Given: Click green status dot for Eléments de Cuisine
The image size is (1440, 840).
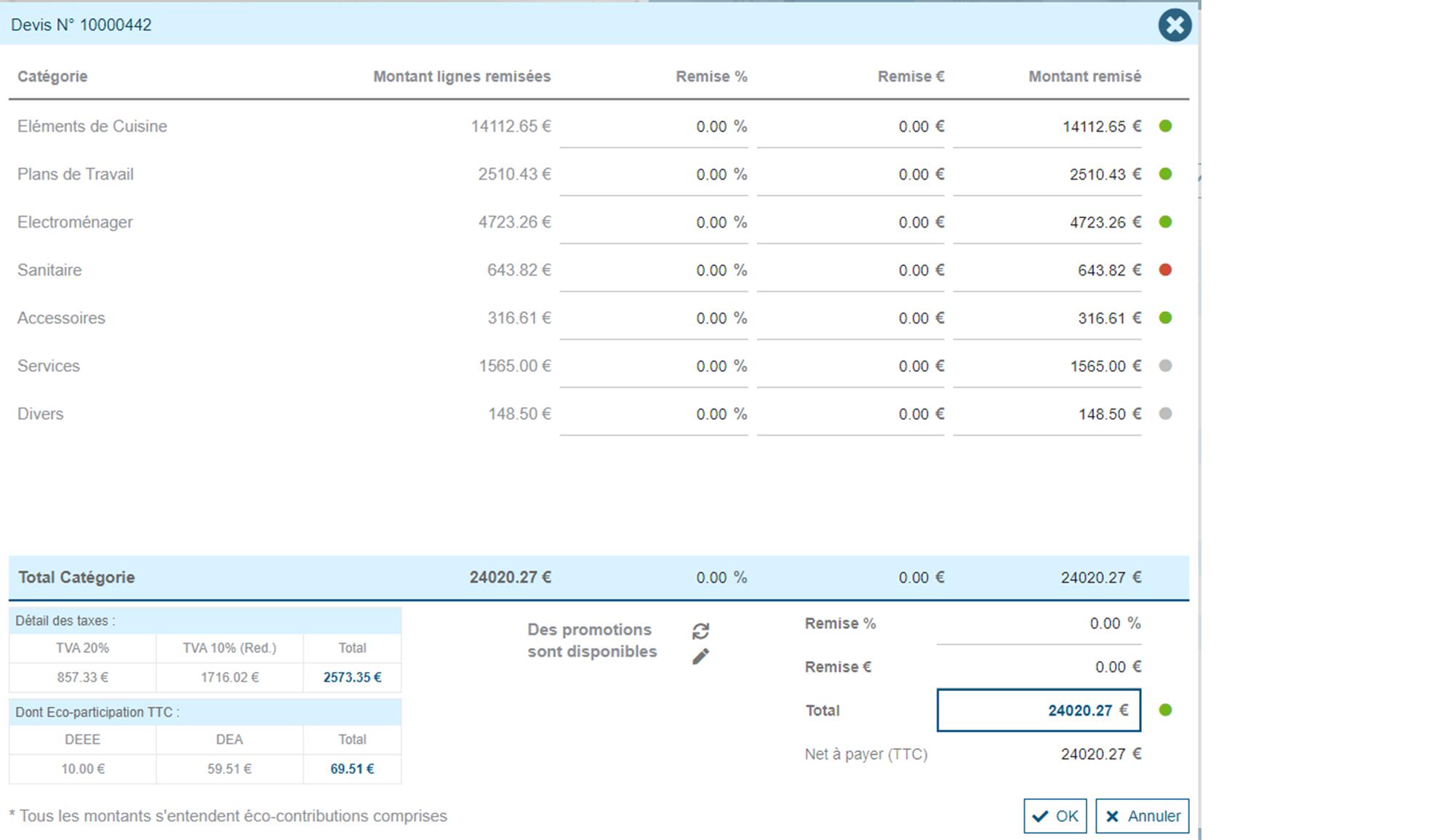Looking at the screenshot, I should (x=1165, y=126).
